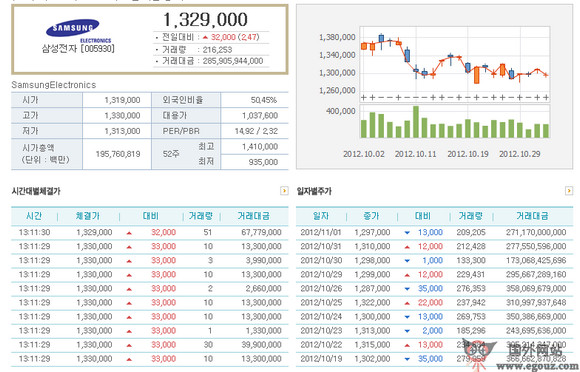Click the 저가 value 1,313,000
This screenshot has width=580, height=372.
[122, 131]
